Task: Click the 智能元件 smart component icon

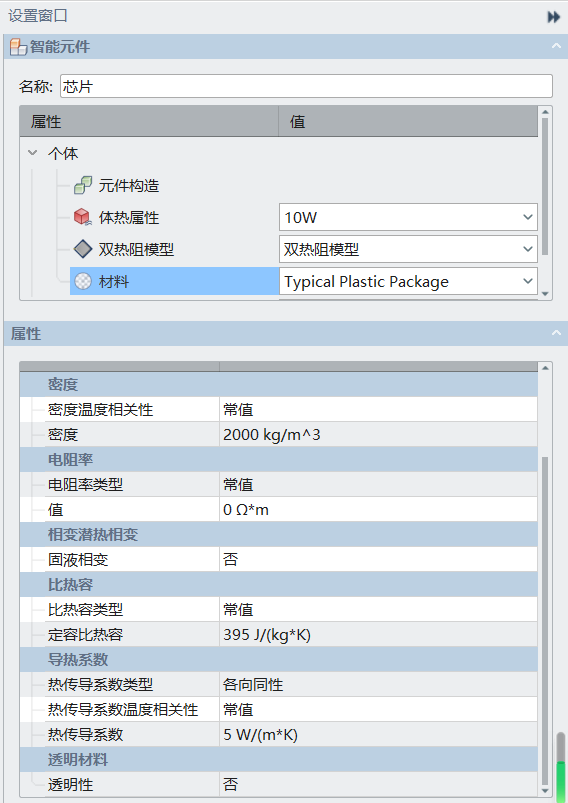Action: [18, 47]
